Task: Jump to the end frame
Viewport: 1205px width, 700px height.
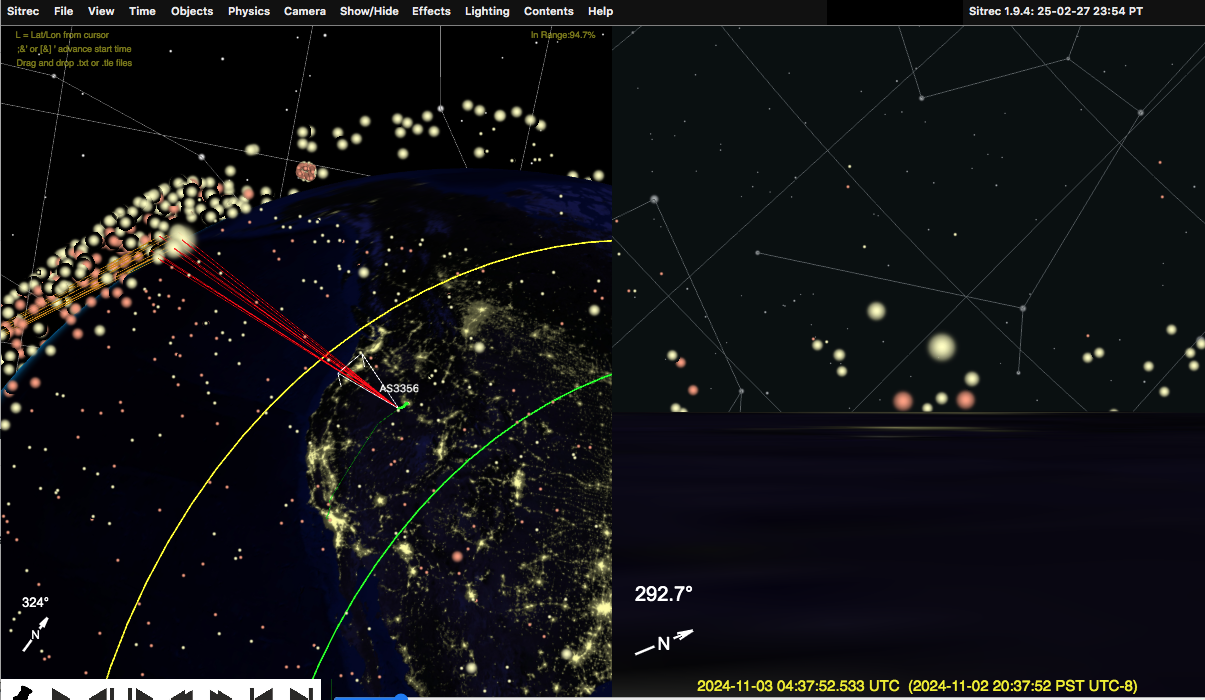Action: pos(300,692)
